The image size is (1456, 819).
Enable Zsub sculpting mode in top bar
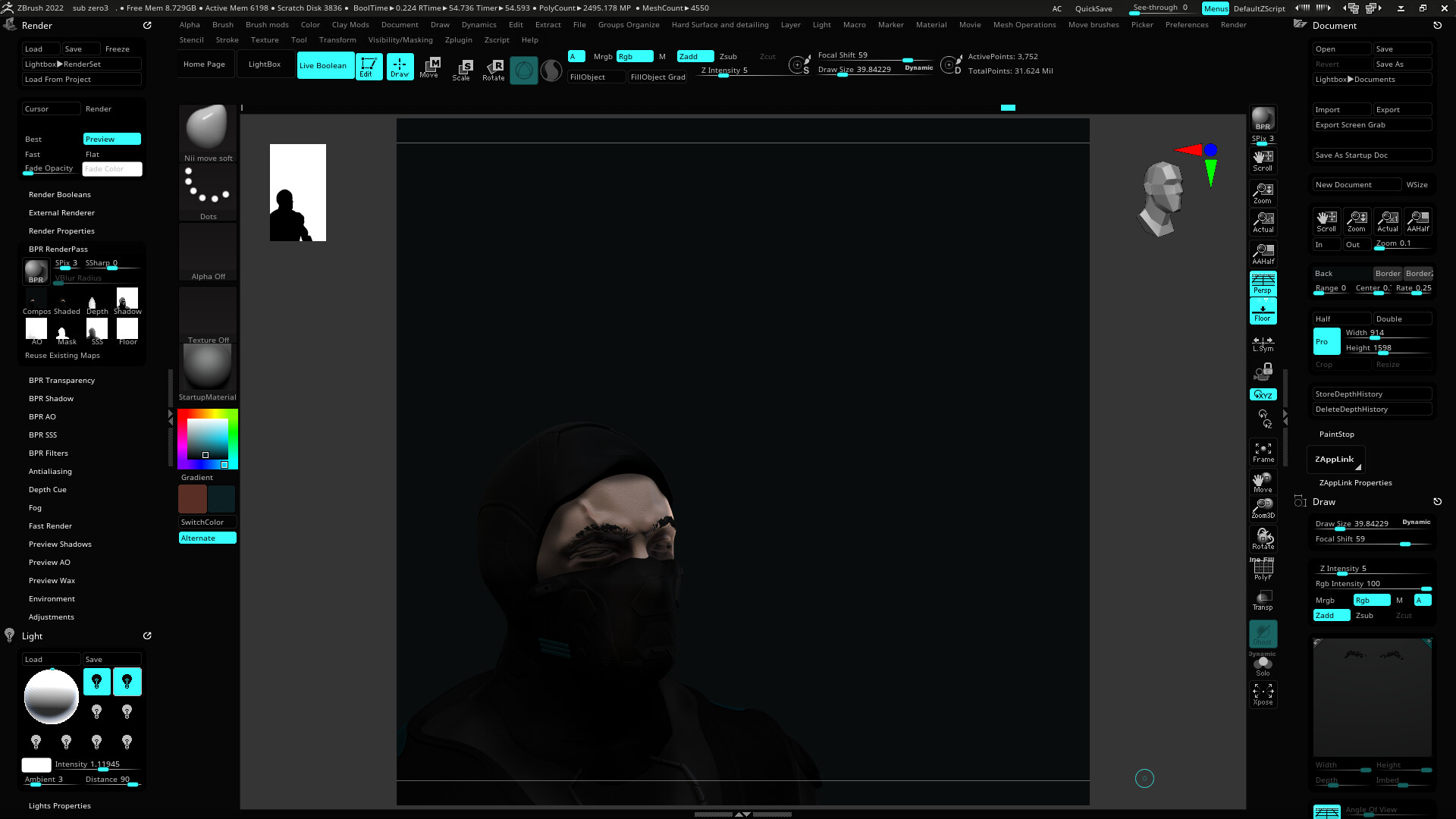pyautogui.click(x=728, y=56)
